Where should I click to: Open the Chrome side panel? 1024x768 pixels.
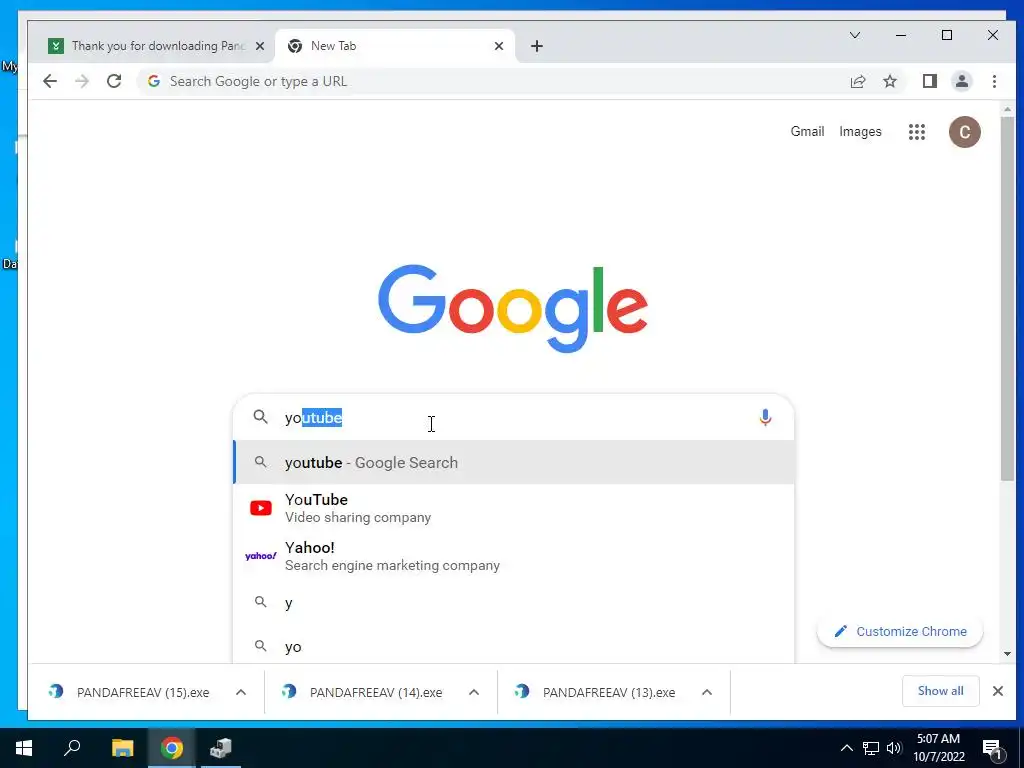click(929, 81)
